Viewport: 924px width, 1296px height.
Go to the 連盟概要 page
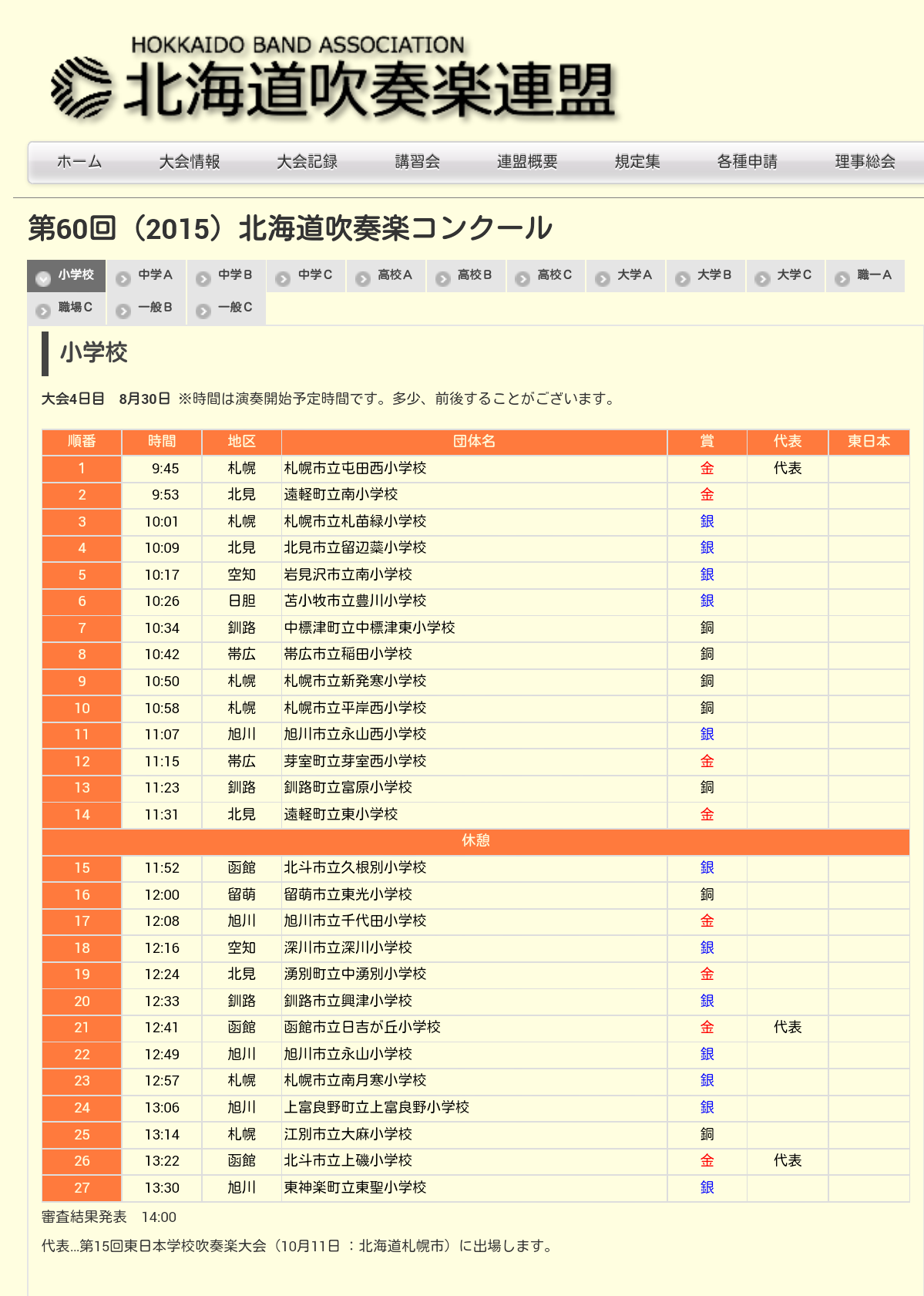click(527, 162)
